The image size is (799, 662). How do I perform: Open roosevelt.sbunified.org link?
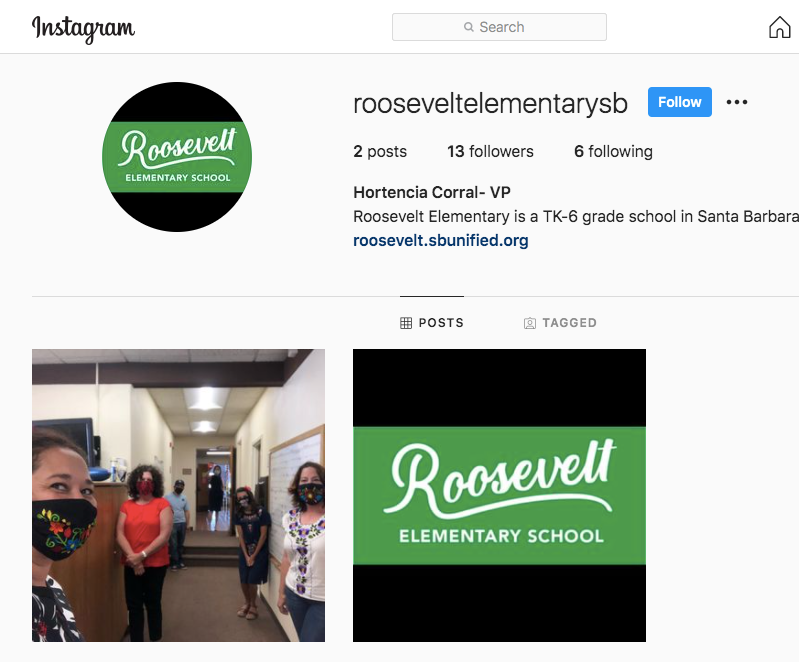click(x=441, y=241)
